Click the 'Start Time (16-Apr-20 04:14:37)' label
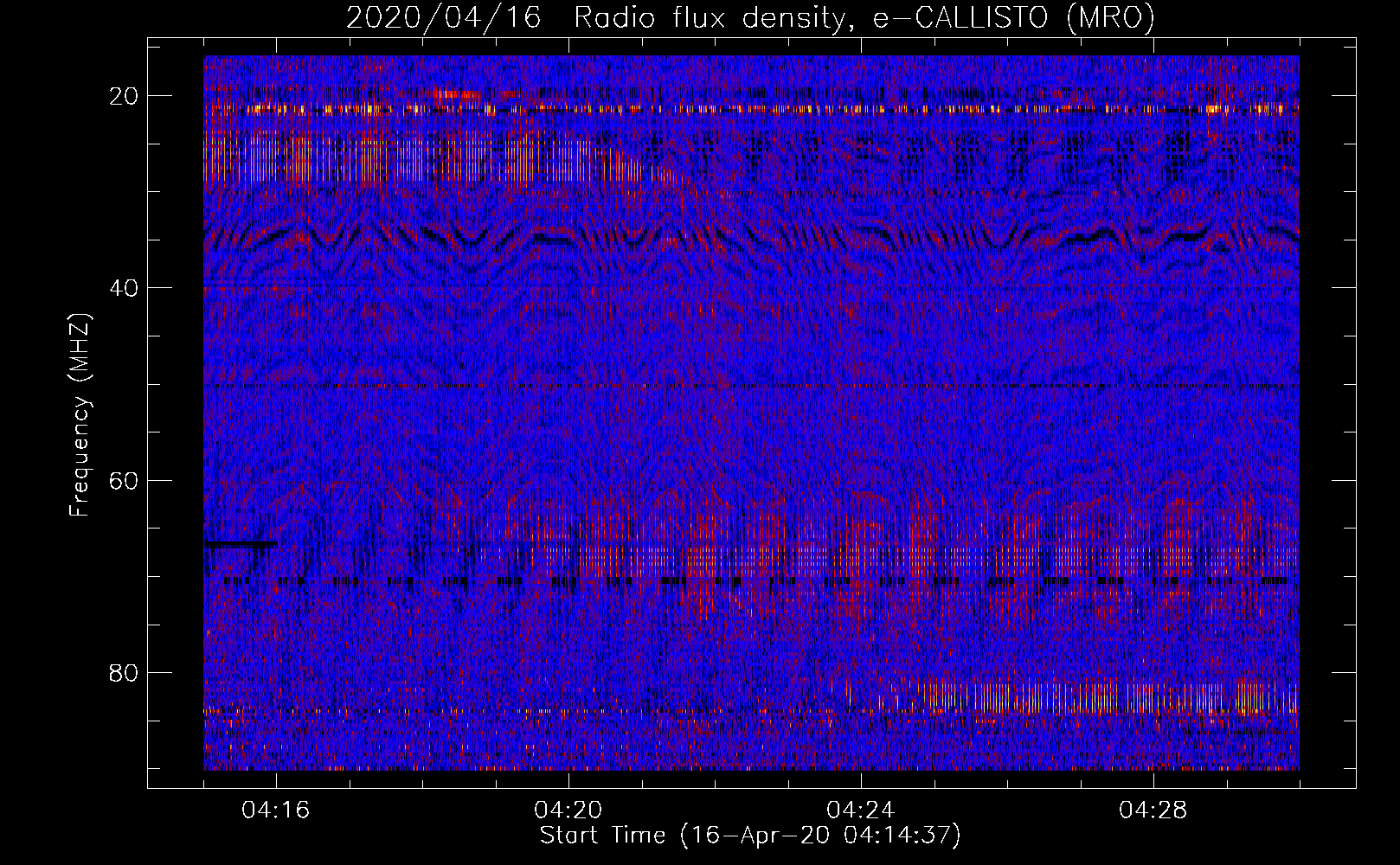1400x865 pixels. coord(750,836)
